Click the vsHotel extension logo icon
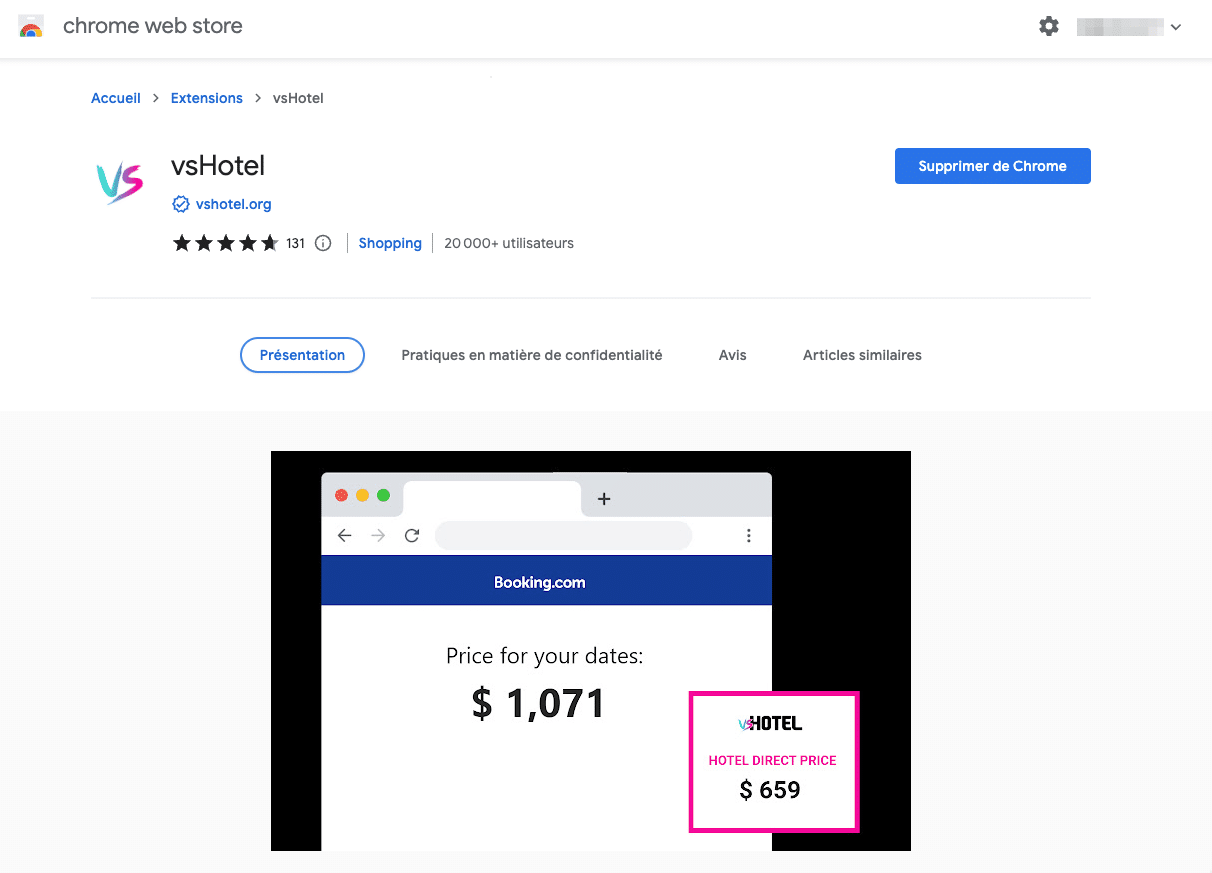The image size is (1212, 873). click(x=119, y=183)
